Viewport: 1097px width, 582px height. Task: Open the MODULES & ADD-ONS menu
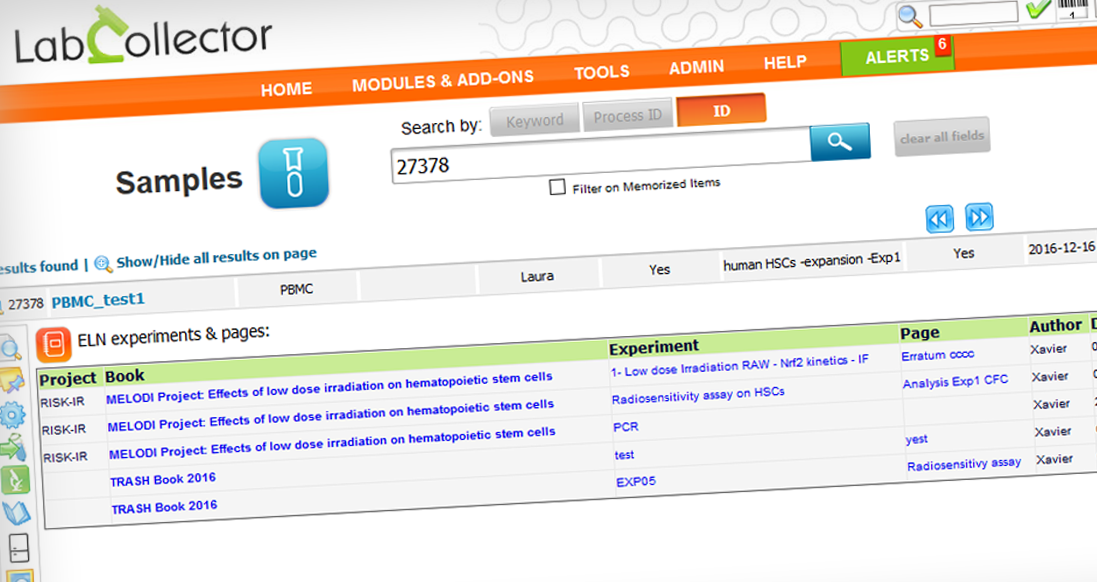(443, 80)
